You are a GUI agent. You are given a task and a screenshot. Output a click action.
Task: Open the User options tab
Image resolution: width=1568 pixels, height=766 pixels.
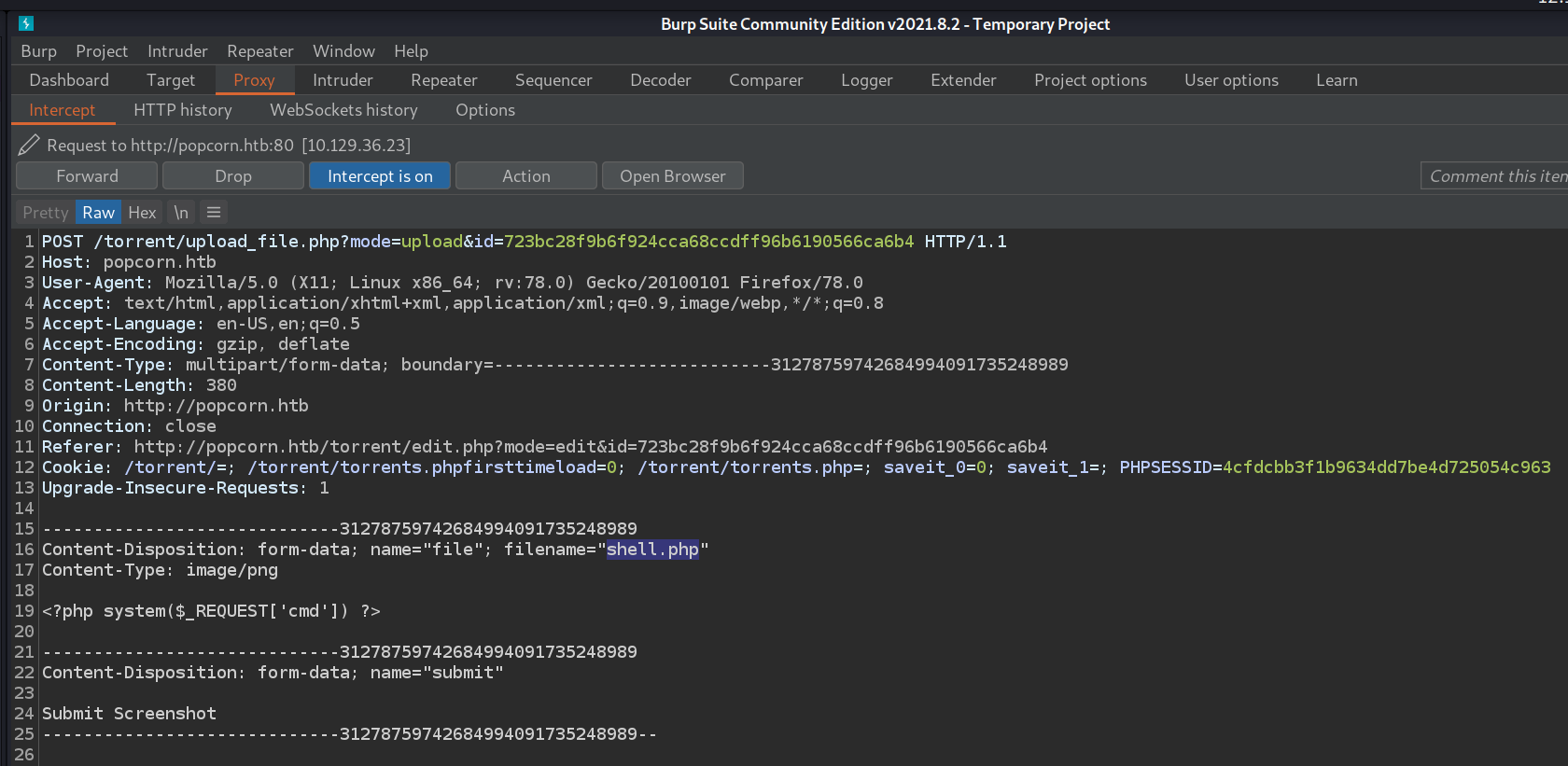1231,80
